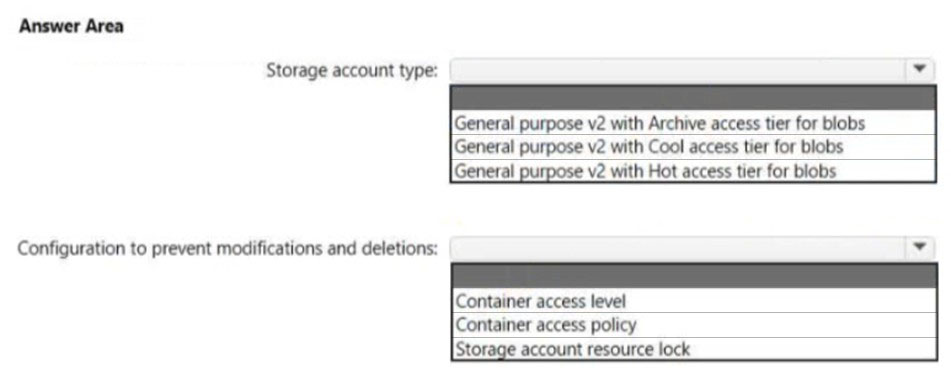
Task: Open the Storage account type dropdown arrow
Action: click(x=921, y=70)
